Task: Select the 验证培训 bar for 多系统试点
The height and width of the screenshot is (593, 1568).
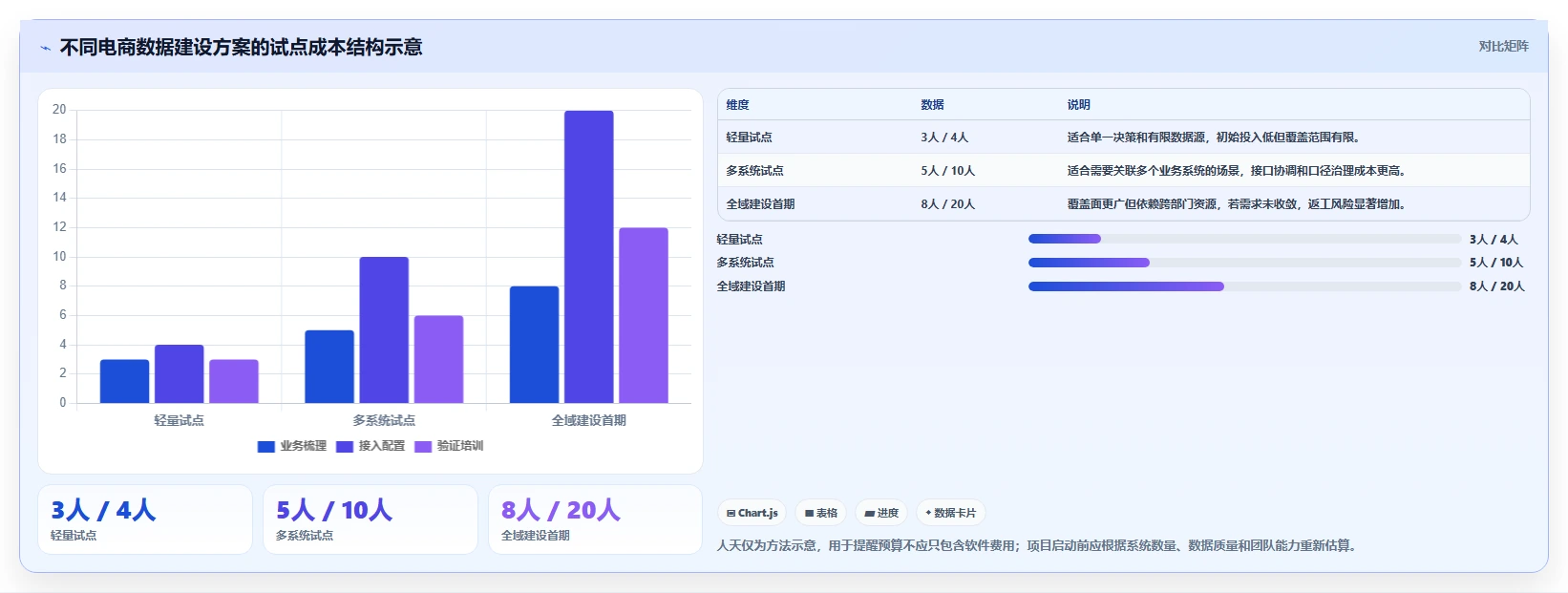Action: point(438,359)
